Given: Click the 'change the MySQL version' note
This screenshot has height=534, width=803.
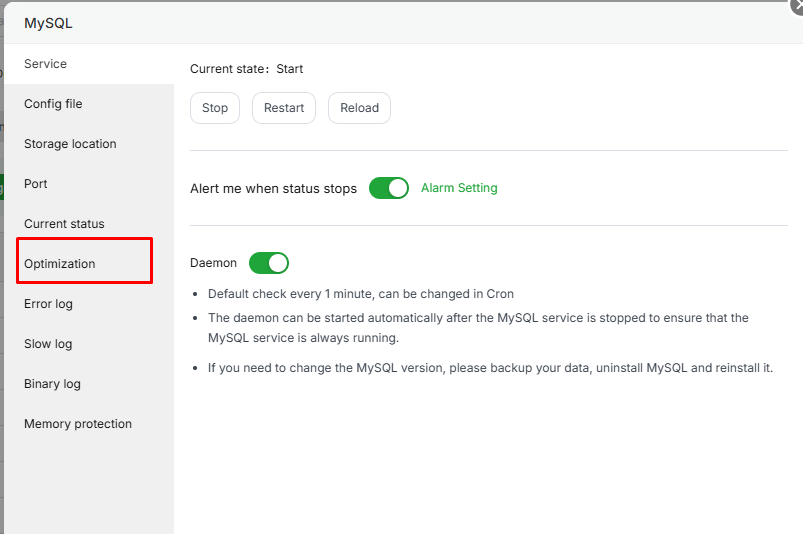Looking at the screenshot, I should (490, 368).
